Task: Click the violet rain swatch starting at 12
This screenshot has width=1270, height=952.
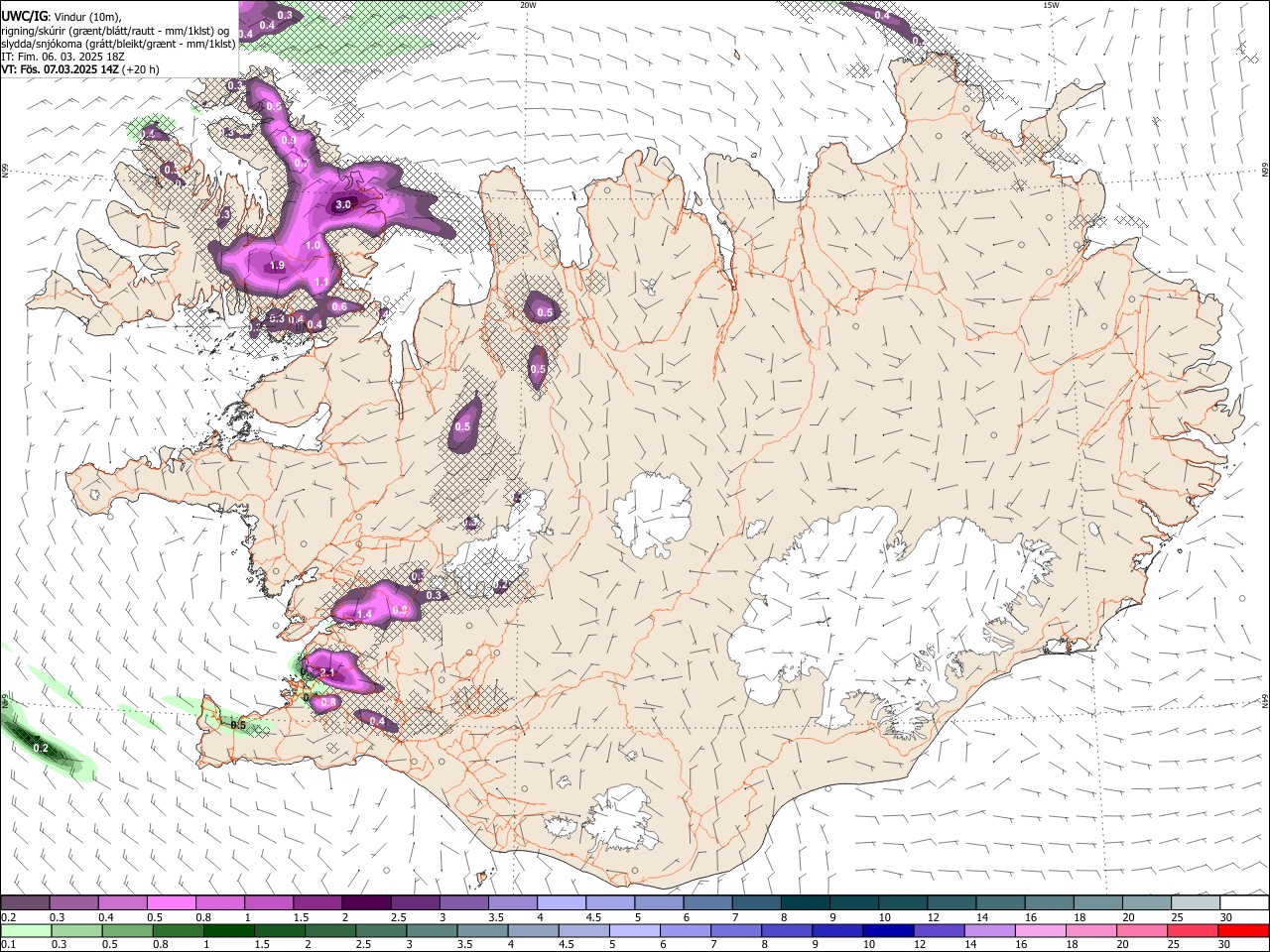Action: click(939, 930)
